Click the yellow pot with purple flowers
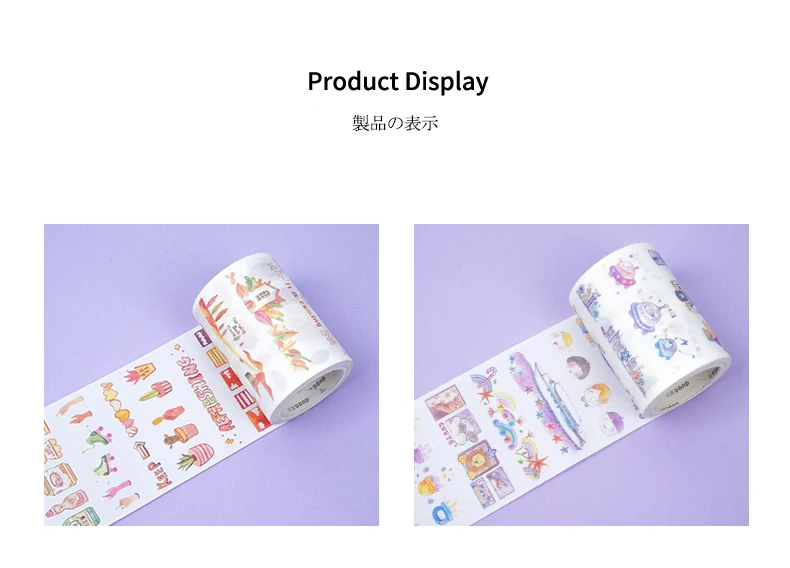Viewport: 790px width, 568px height. click(x=429, y=485)
